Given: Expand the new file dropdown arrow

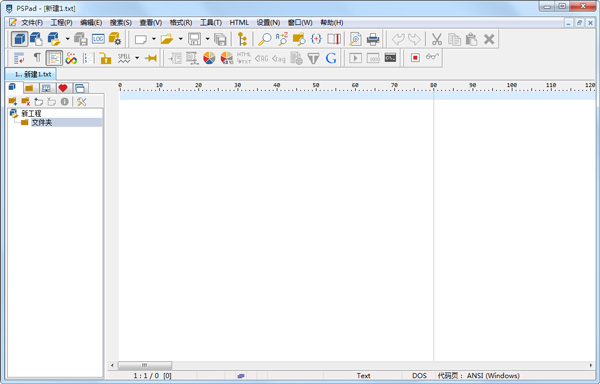Looking at the screenshot, I should [153, 39].
